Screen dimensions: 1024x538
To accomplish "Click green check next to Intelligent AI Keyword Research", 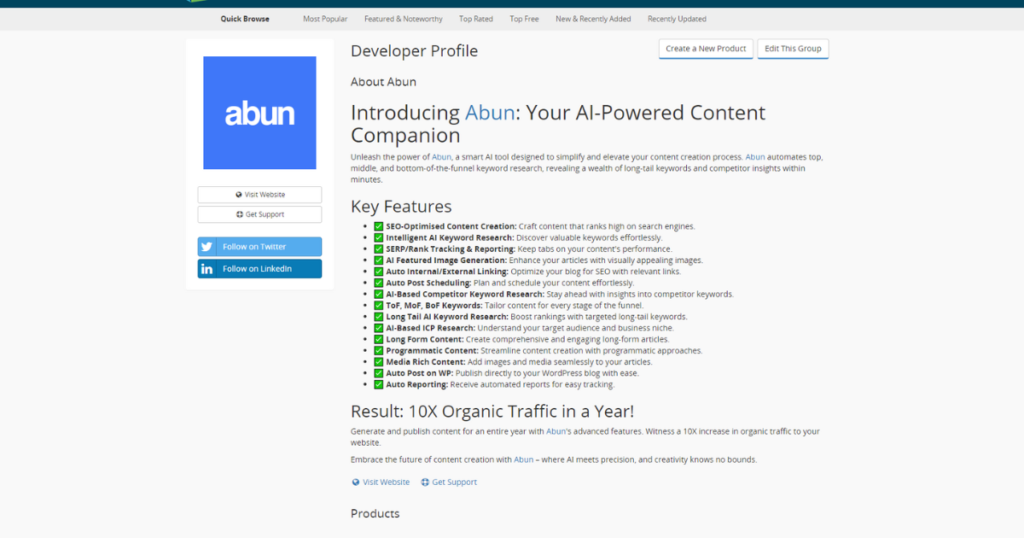I will pyautogui.click(x=378, y=238).
